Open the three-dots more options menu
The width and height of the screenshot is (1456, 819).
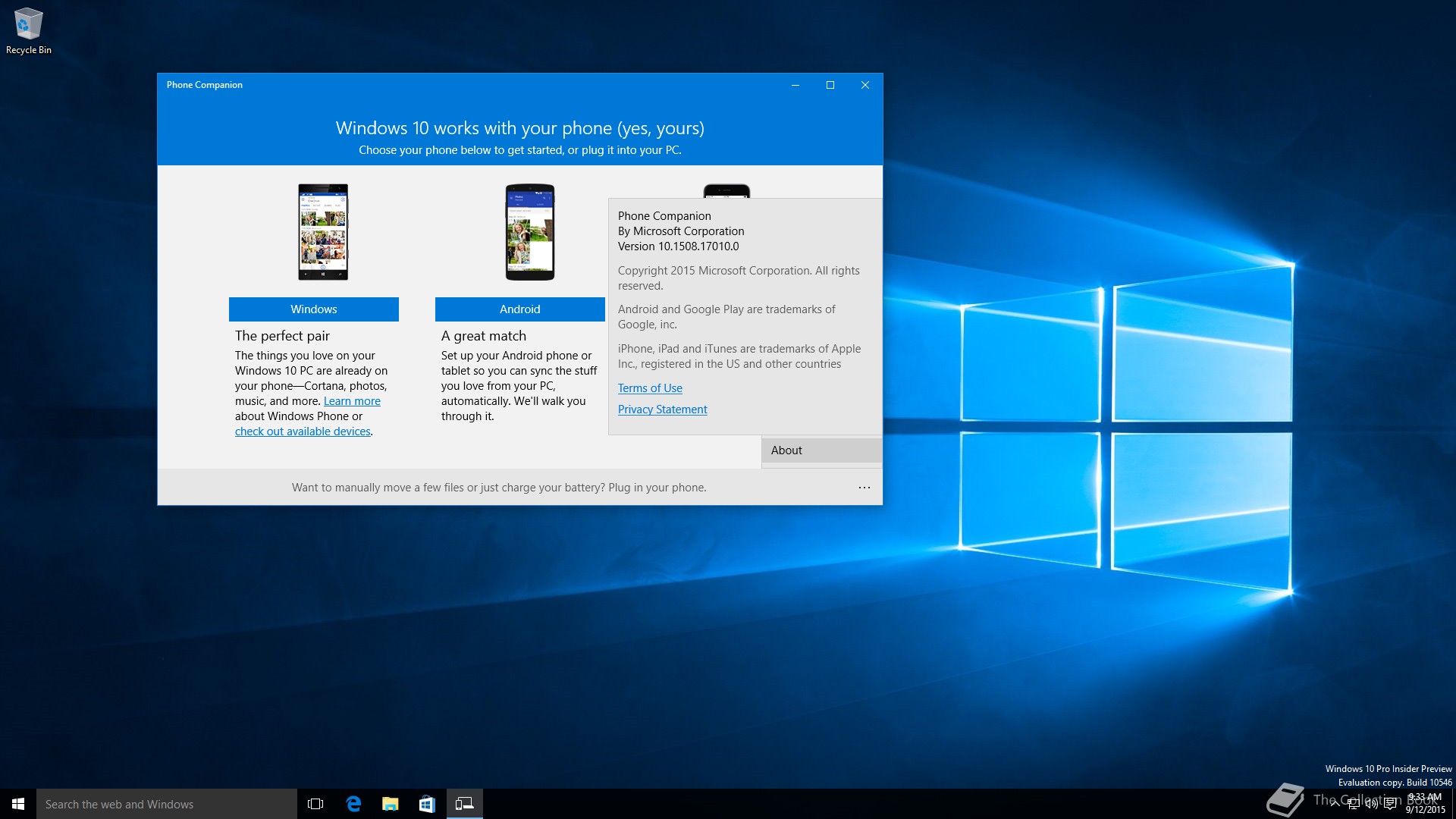pos(864,488)
